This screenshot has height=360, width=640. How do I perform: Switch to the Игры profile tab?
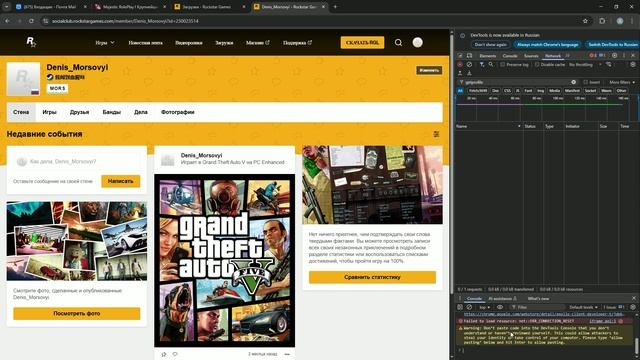coord(49,112)
